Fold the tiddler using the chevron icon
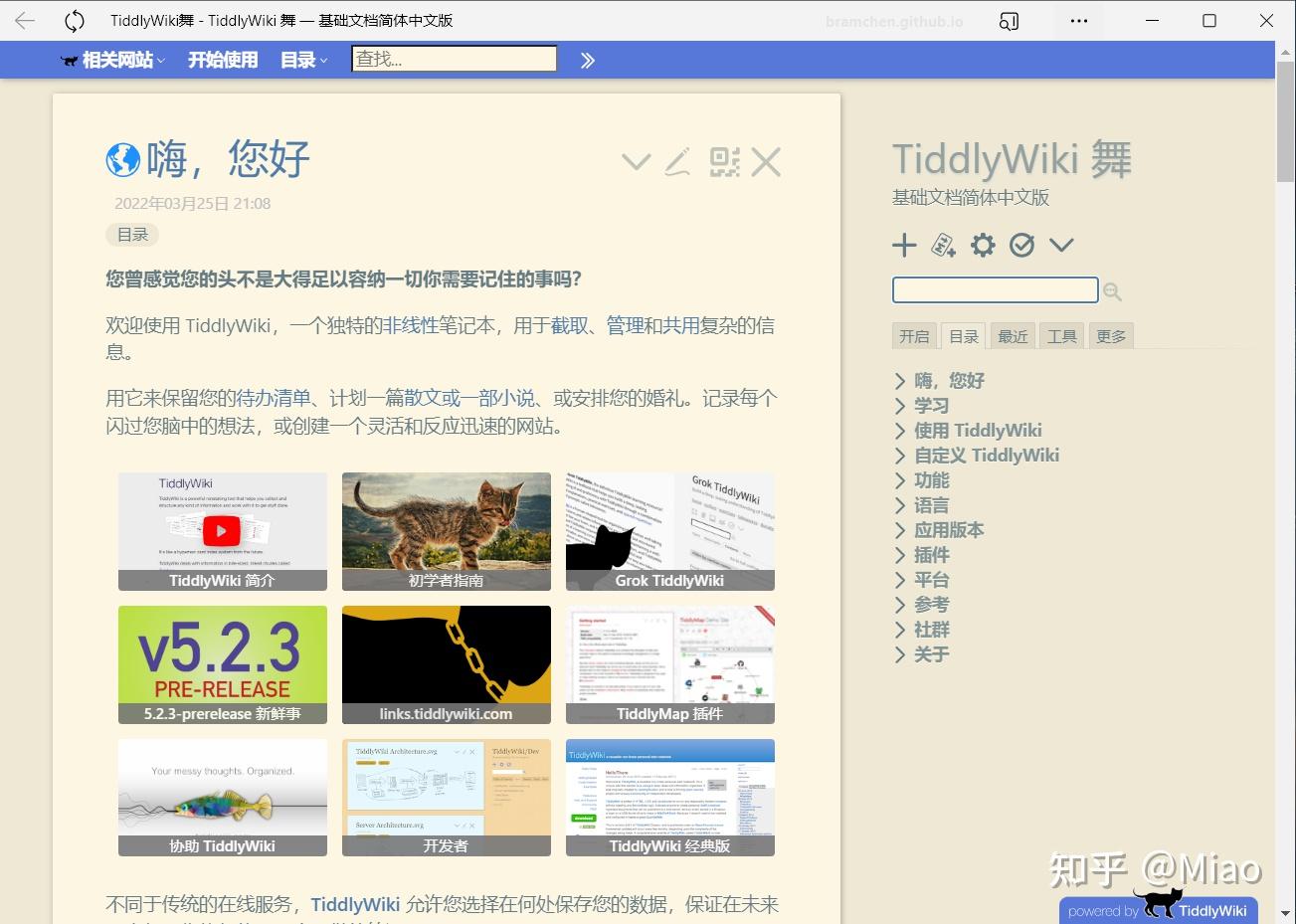 click(x=636, y=161)
